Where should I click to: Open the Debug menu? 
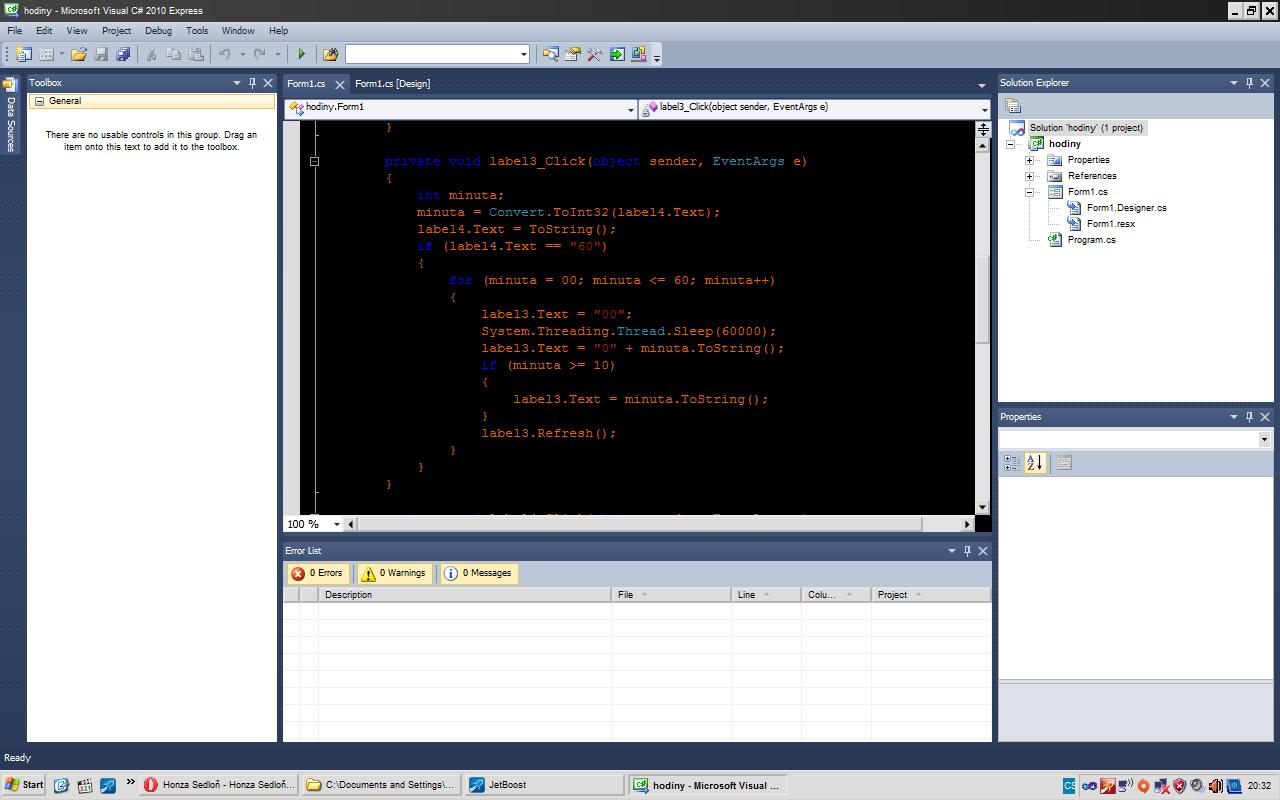tap(158, 31)
